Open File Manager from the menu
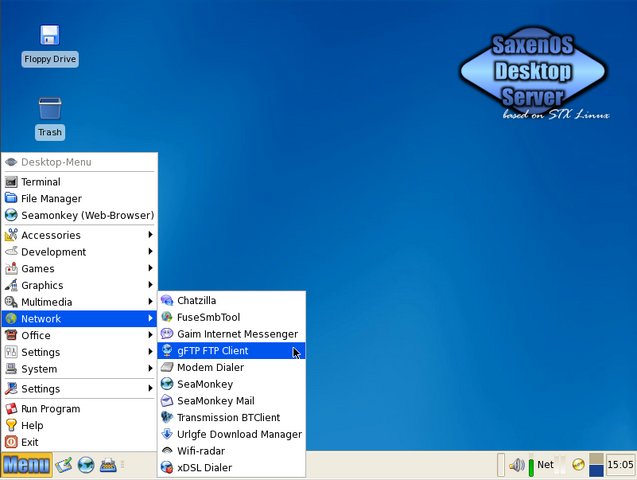The height and width of the screenshot is (480, 637). click(79, 198)
